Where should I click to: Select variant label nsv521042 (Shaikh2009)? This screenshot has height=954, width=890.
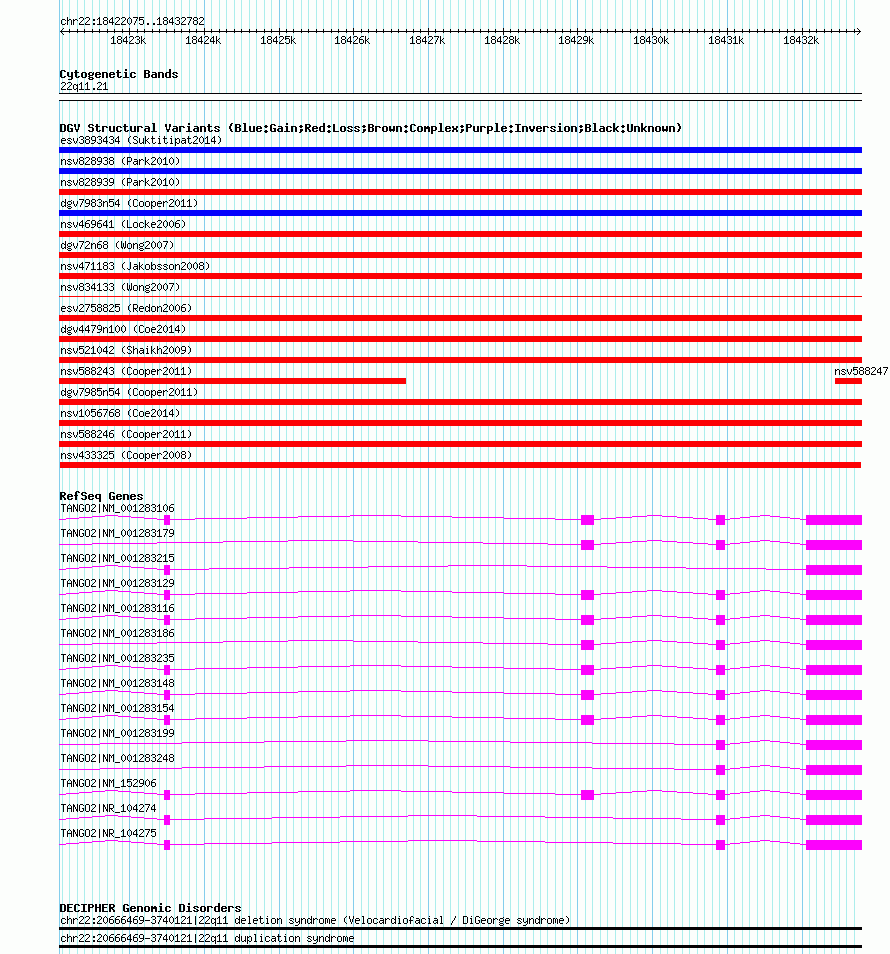click(126, 350)
